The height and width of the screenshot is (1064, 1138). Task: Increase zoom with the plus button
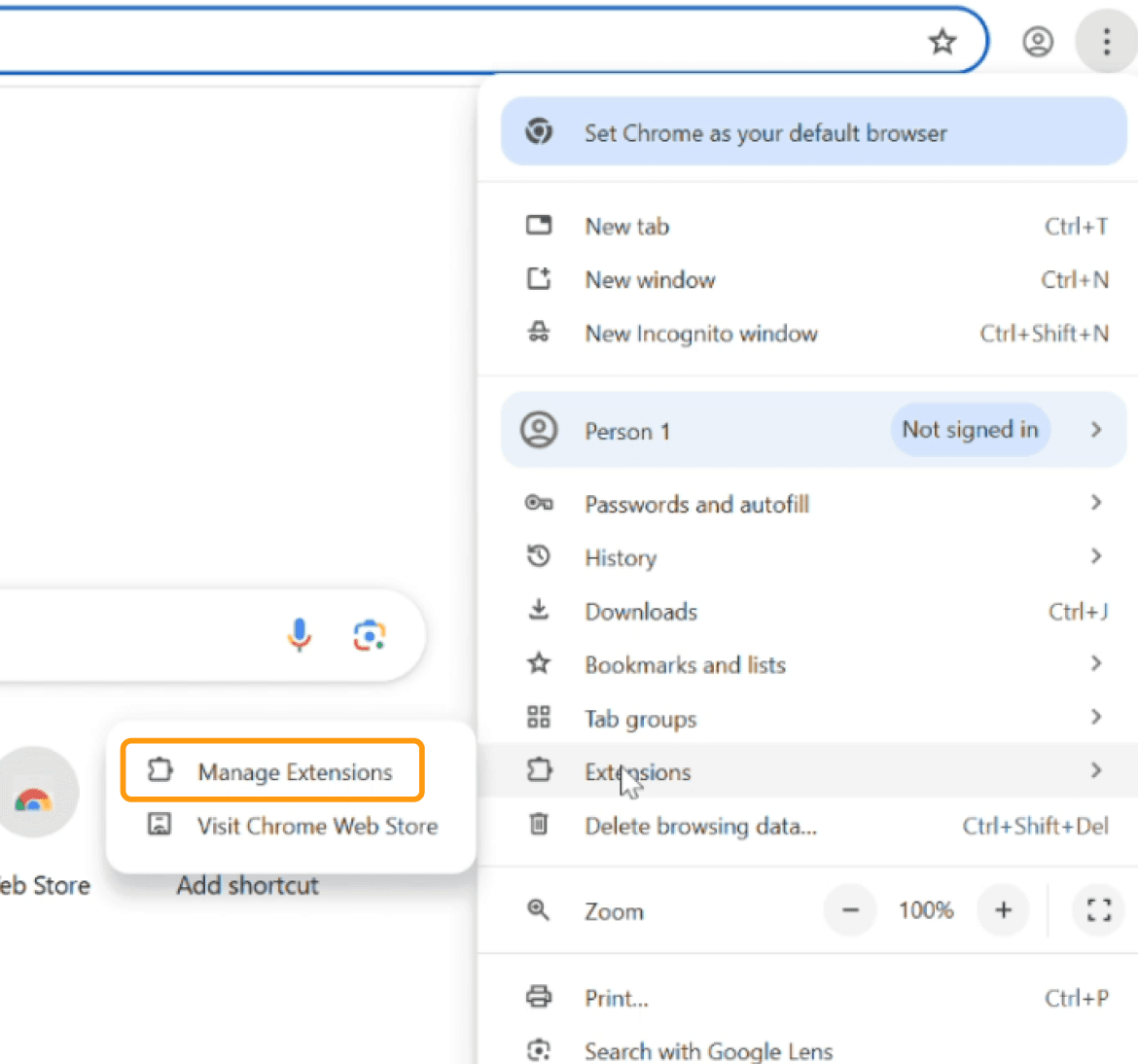(1003, 909)
